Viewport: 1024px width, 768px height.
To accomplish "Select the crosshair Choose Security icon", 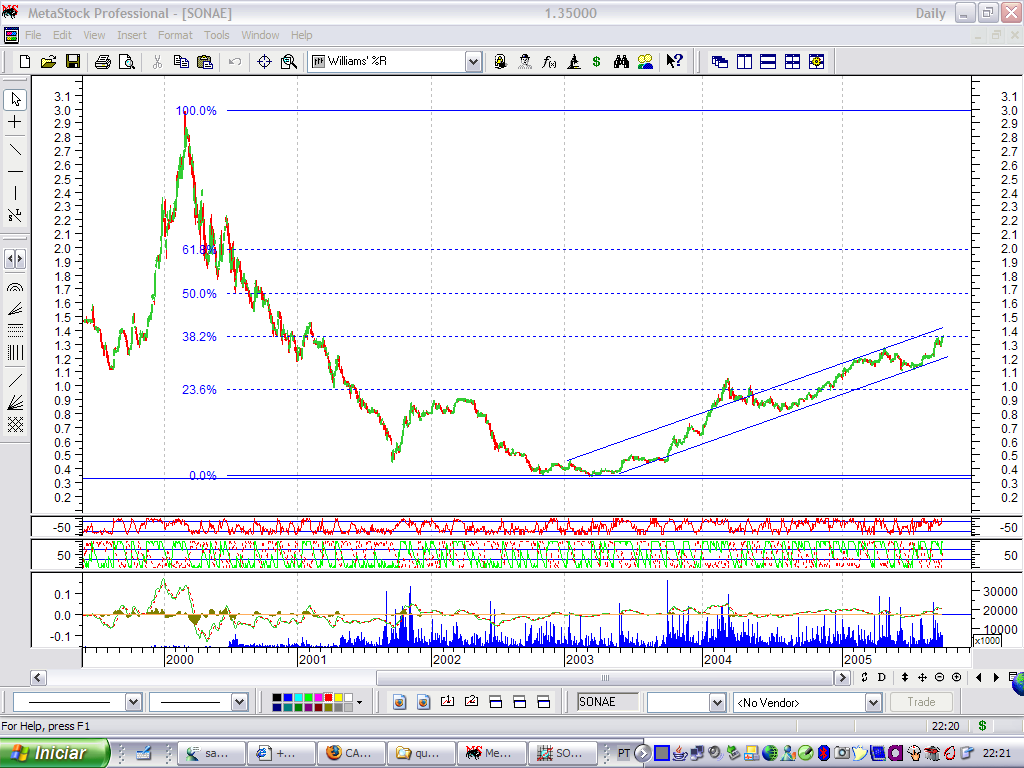I will tap(264, 61).
